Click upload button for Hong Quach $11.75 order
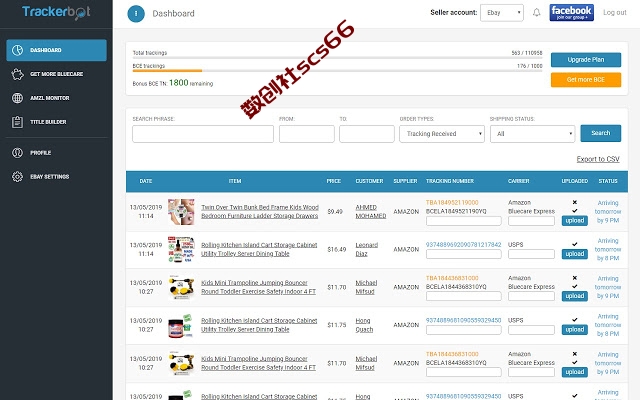 point(575,330)
